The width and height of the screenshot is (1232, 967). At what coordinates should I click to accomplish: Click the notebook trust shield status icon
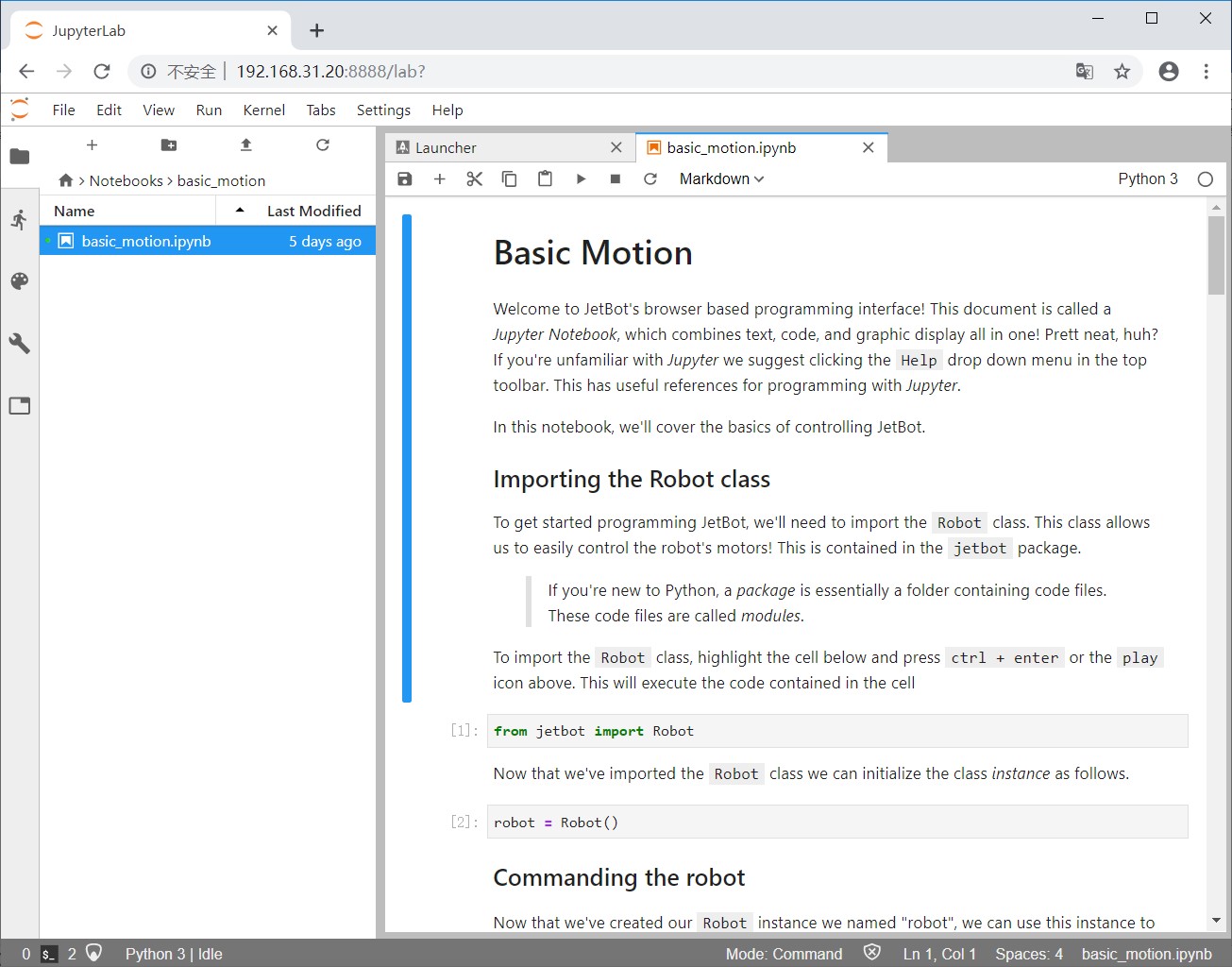coord(872,953)
